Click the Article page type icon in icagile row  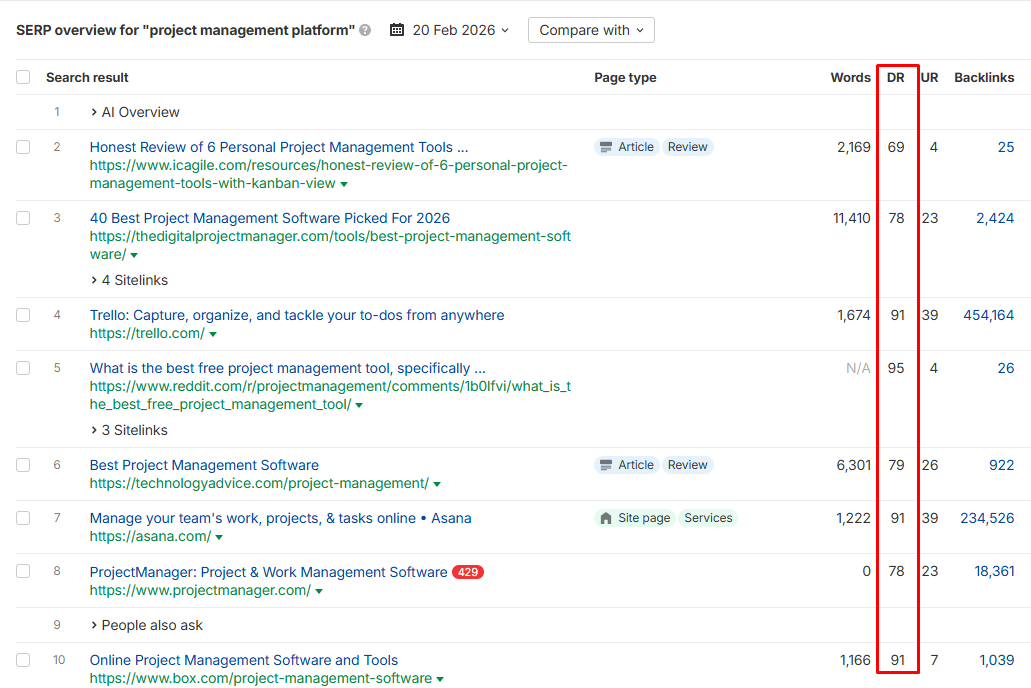tap(606, 147)
